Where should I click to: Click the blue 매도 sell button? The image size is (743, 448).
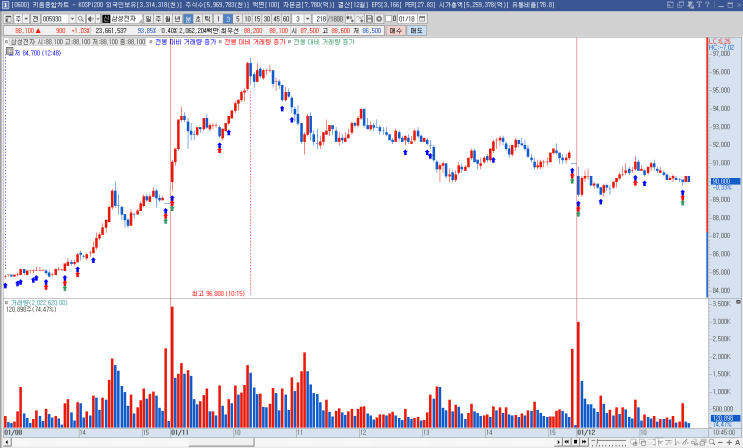click(417, 30)
